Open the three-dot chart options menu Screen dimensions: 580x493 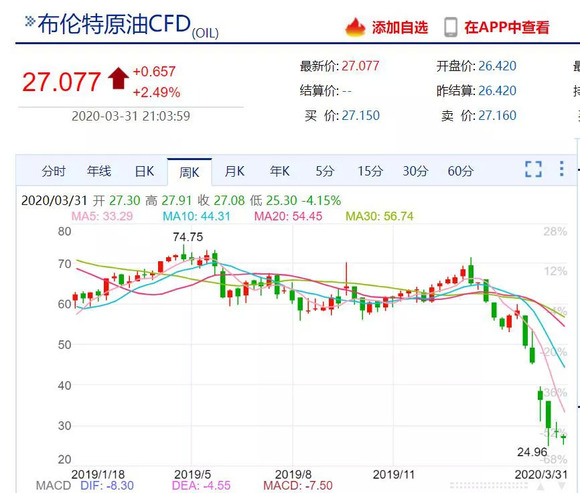(x=562, y=169)
